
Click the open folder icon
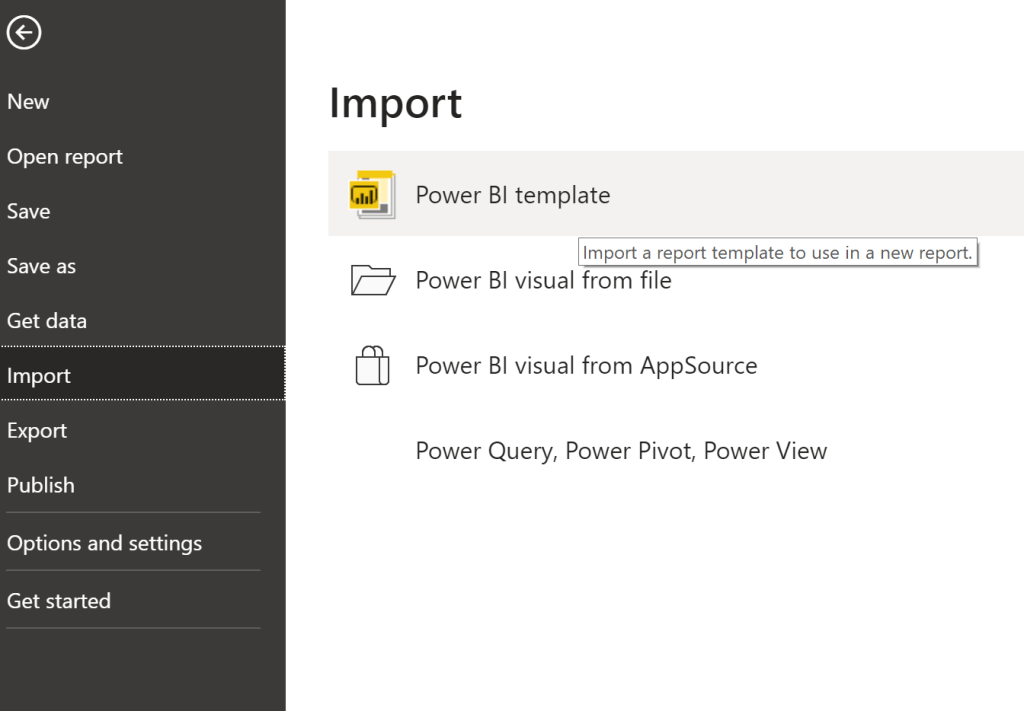pyautogui.click(x=373, y=281)
